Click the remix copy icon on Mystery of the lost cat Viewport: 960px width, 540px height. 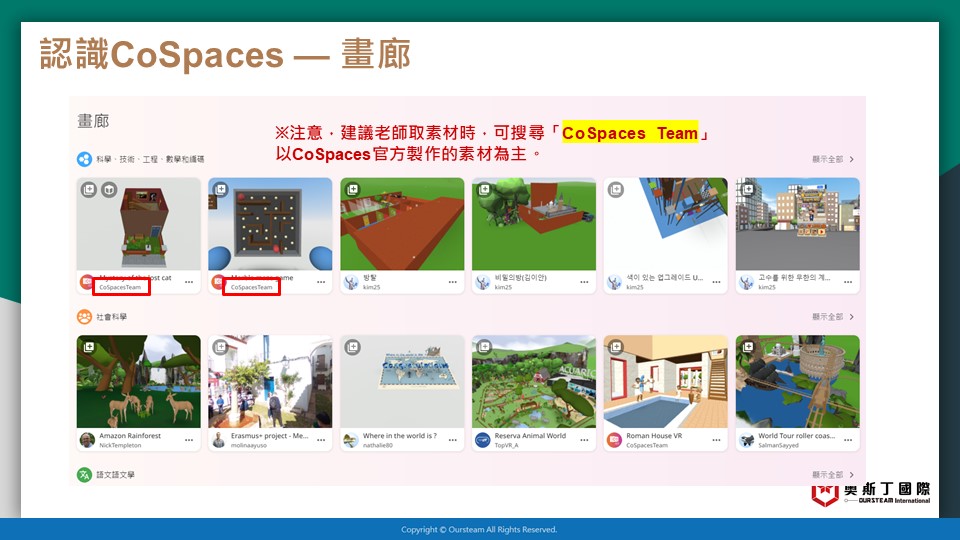[89, 190]
